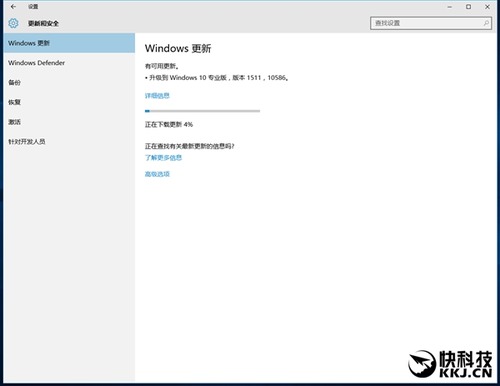Click the update download progress bar
Image resolution: width=500 pixels, height=386 pixels.
[x=202, y=111]
